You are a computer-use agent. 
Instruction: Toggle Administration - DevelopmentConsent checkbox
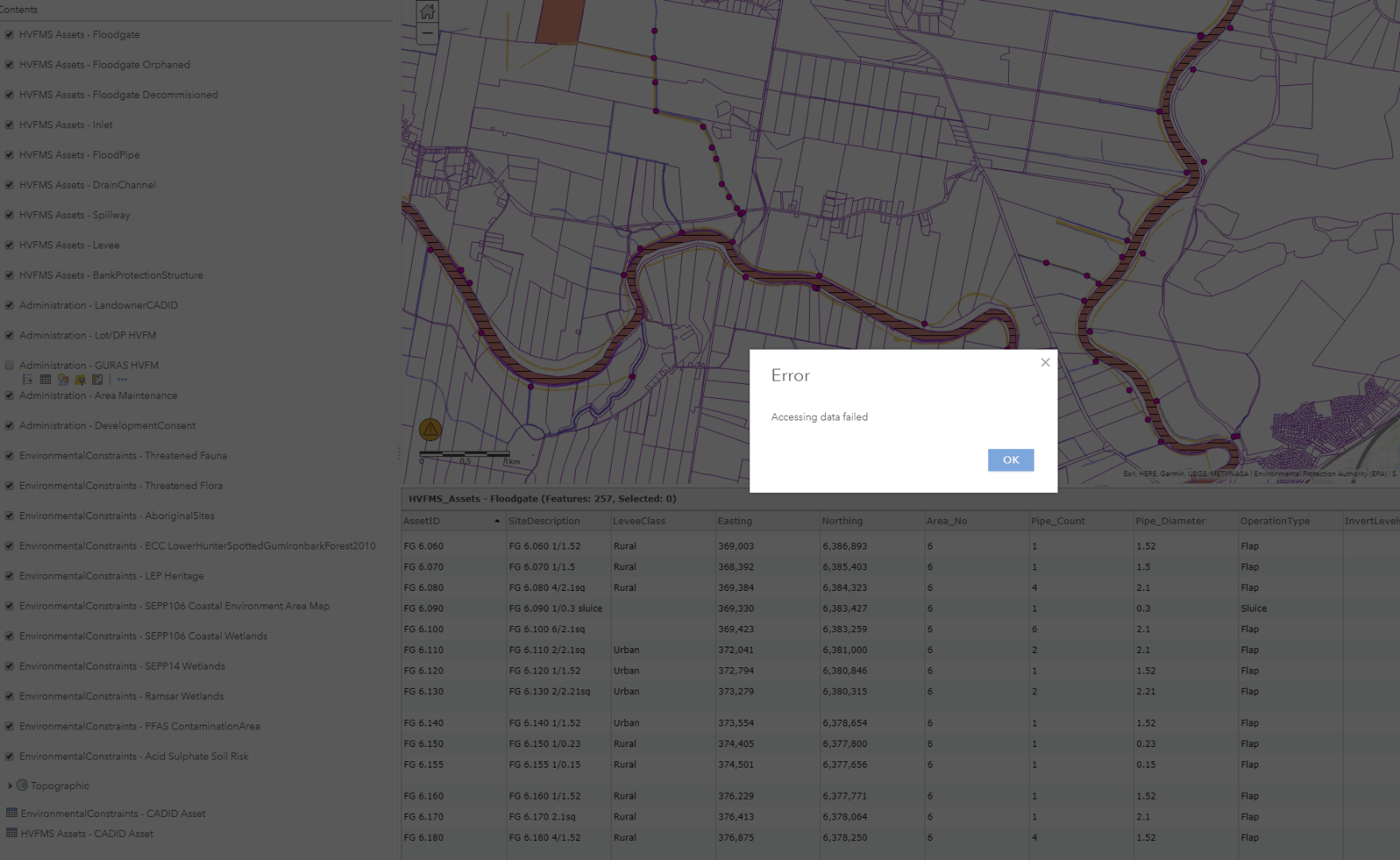click(10, 425)
